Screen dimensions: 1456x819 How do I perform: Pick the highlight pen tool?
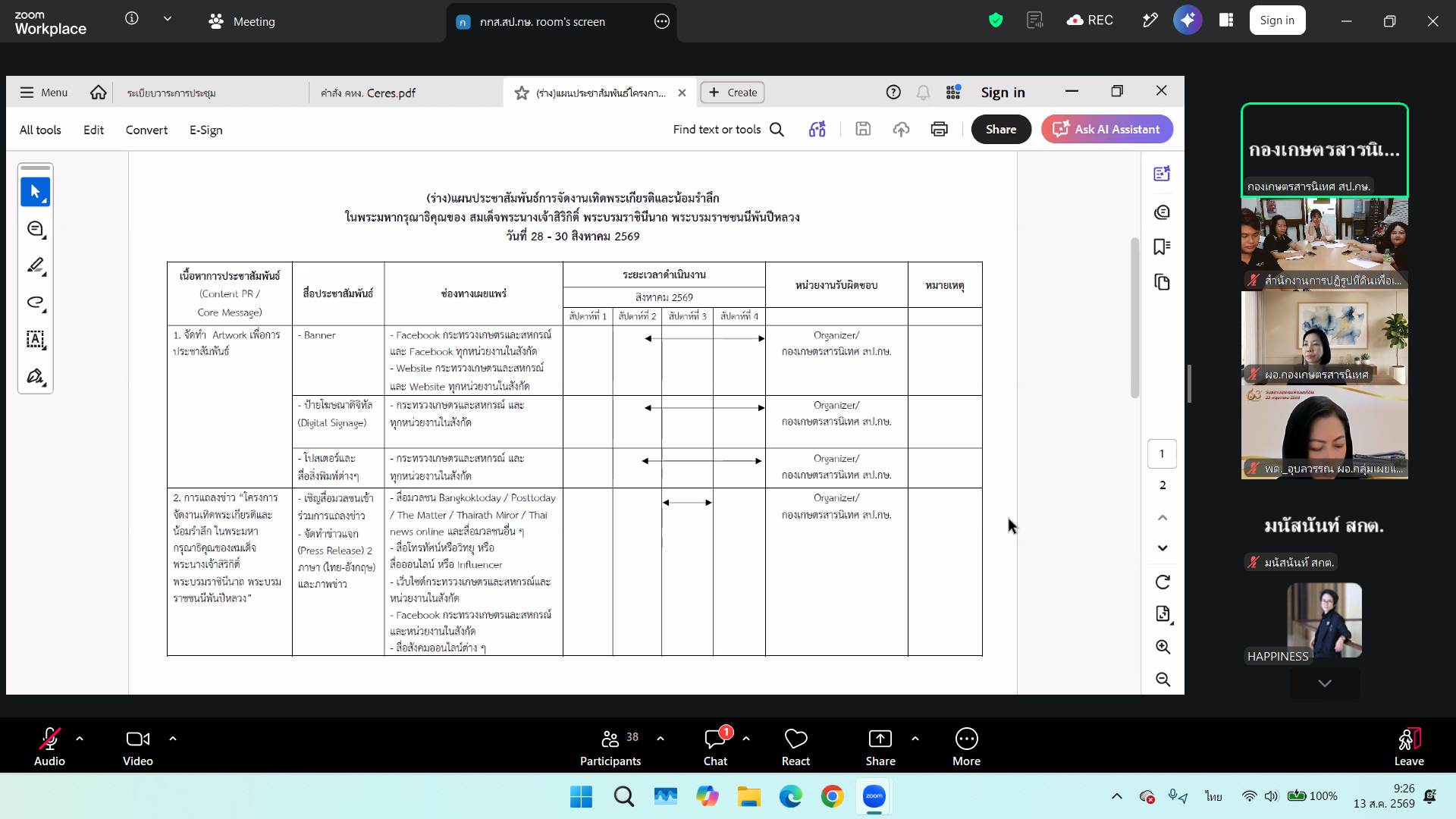point(35,265)
